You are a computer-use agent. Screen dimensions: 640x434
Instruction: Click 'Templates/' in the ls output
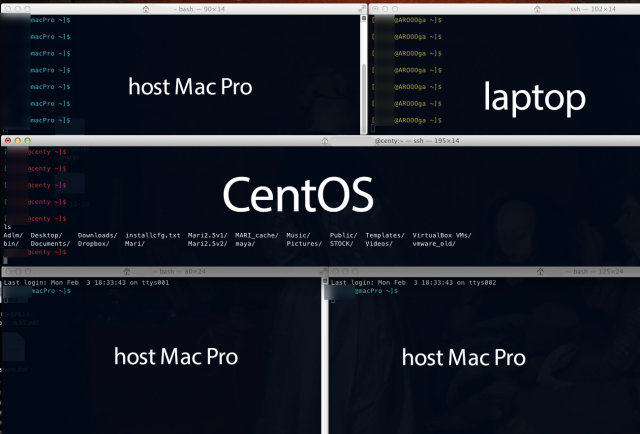click(385, 235)
